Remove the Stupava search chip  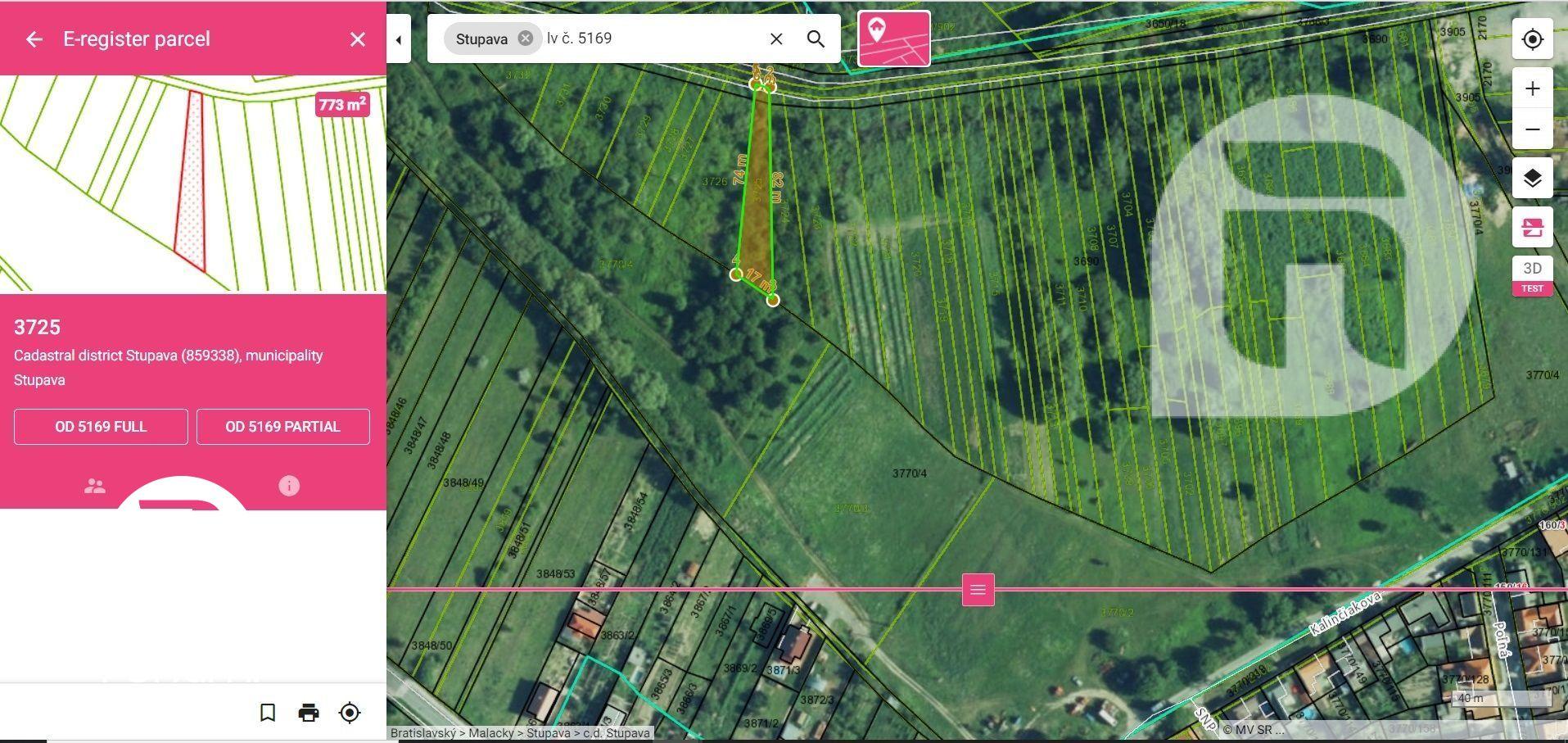(525, 39)
